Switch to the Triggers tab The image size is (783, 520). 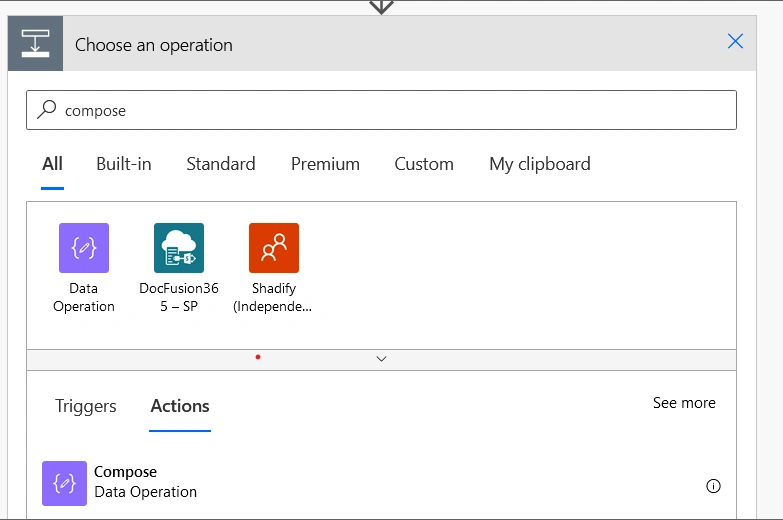(85, 406)
